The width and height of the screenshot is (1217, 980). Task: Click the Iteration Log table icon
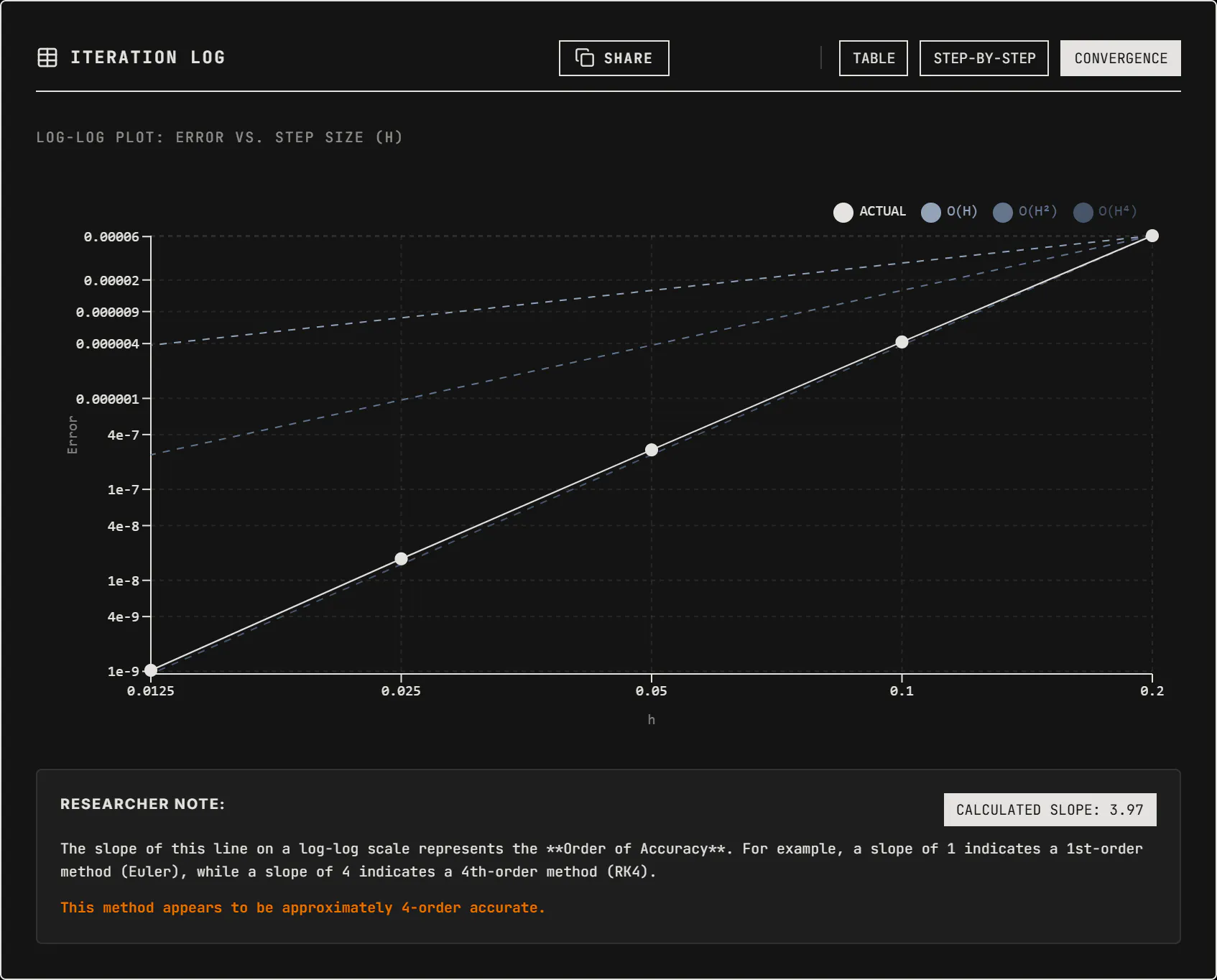click(x=47, y=57)
